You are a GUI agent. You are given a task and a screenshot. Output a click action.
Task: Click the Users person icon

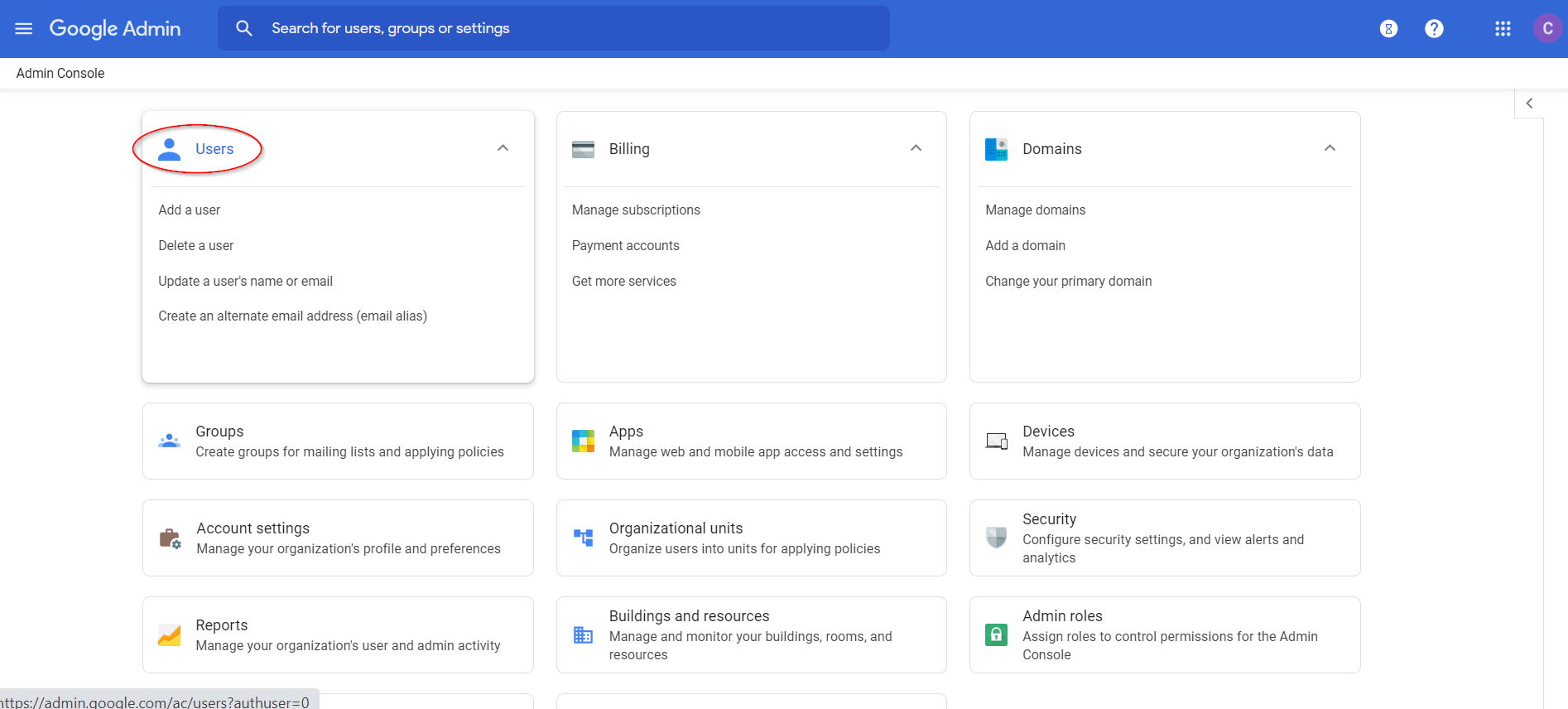170,149
